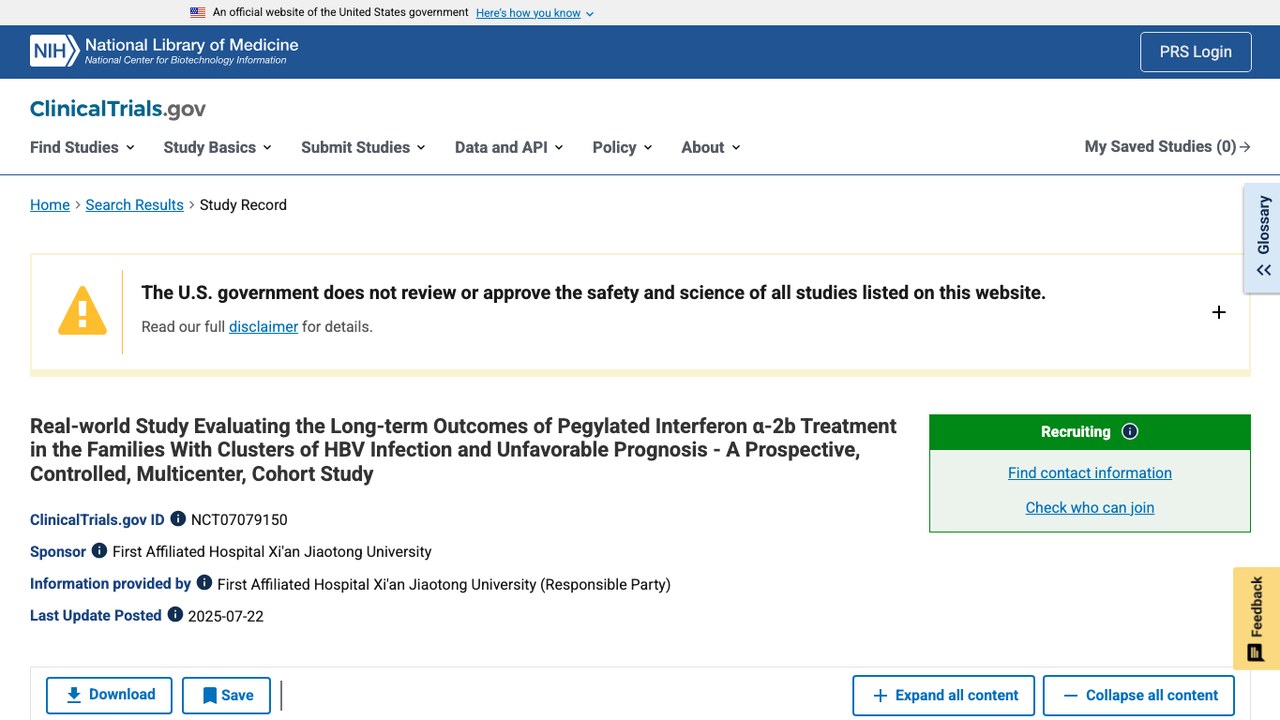
Task: Click Expand all content button
Action: click(944, 695)
